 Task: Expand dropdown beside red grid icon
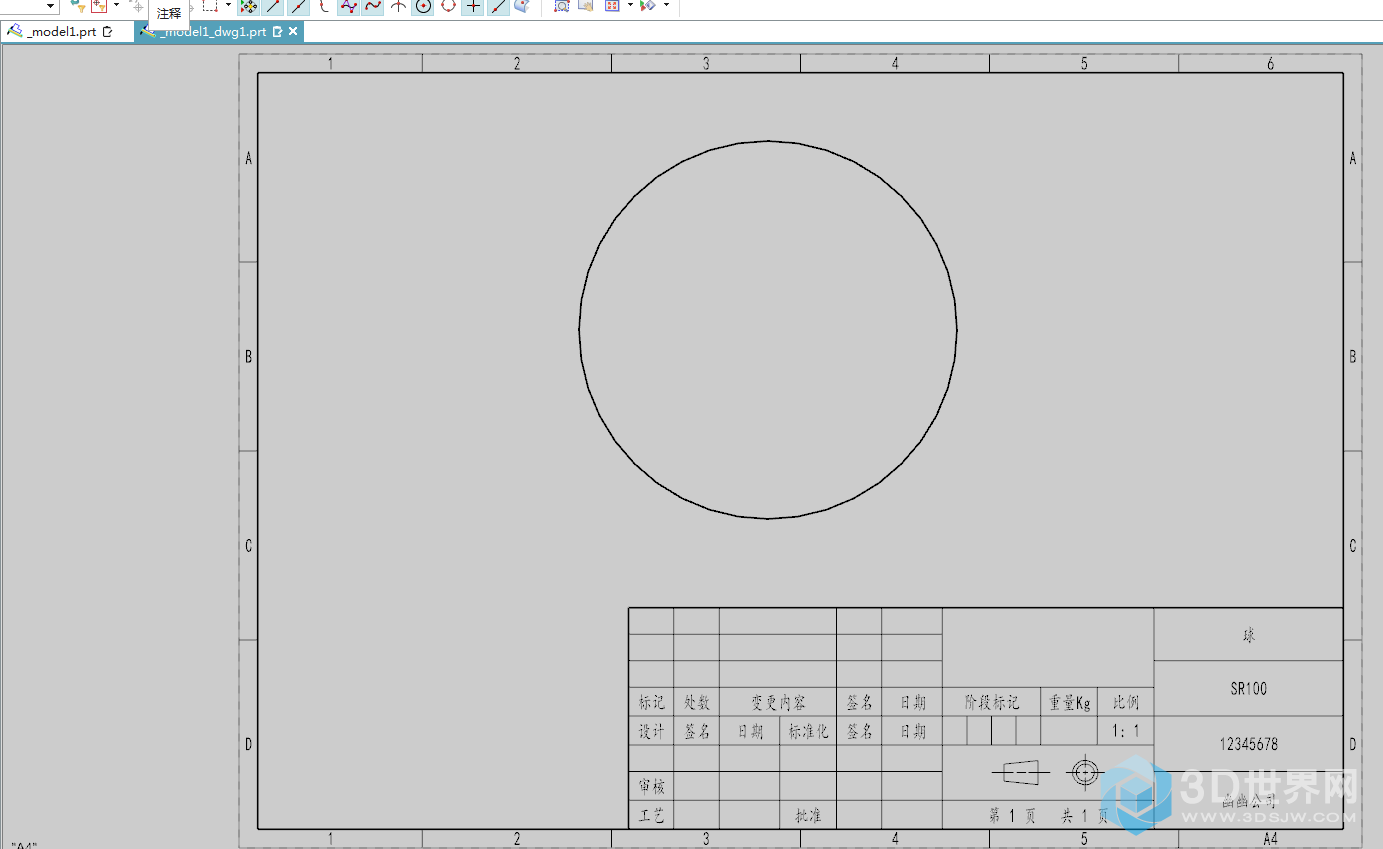629,5
